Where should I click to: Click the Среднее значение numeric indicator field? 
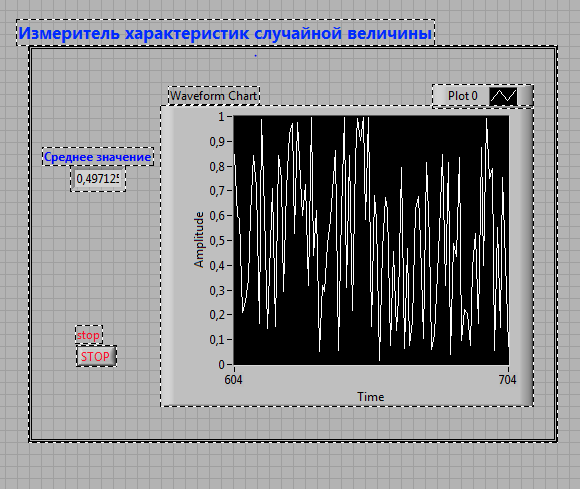tap(98, 179)
